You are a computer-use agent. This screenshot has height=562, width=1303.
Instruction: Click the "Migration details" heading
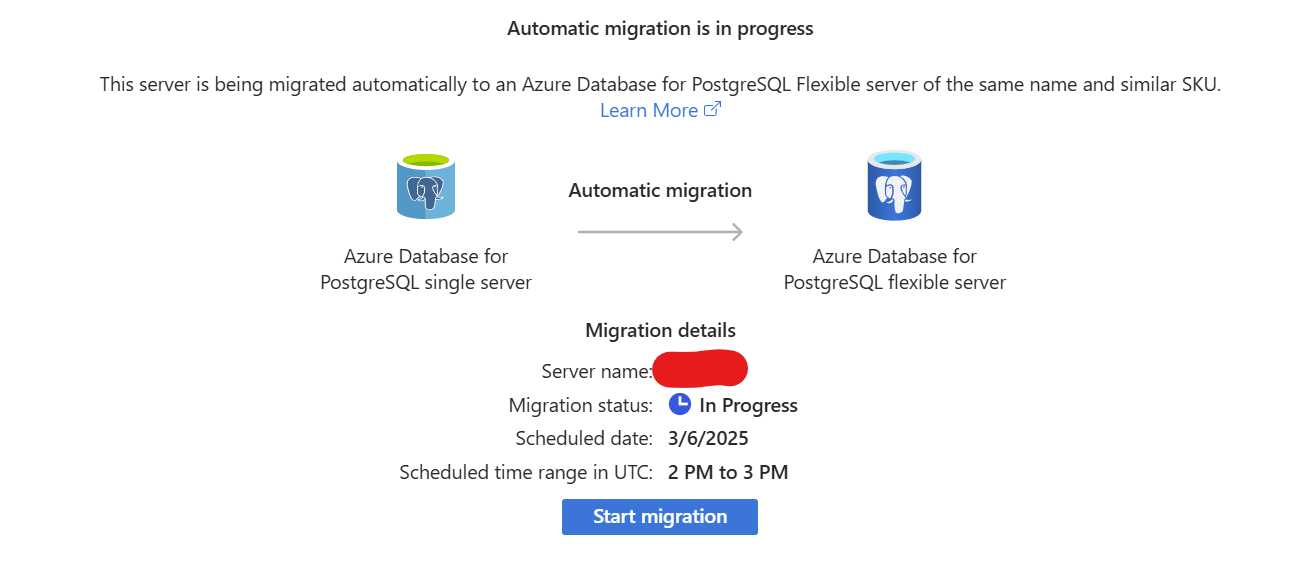tap(660, 330)
